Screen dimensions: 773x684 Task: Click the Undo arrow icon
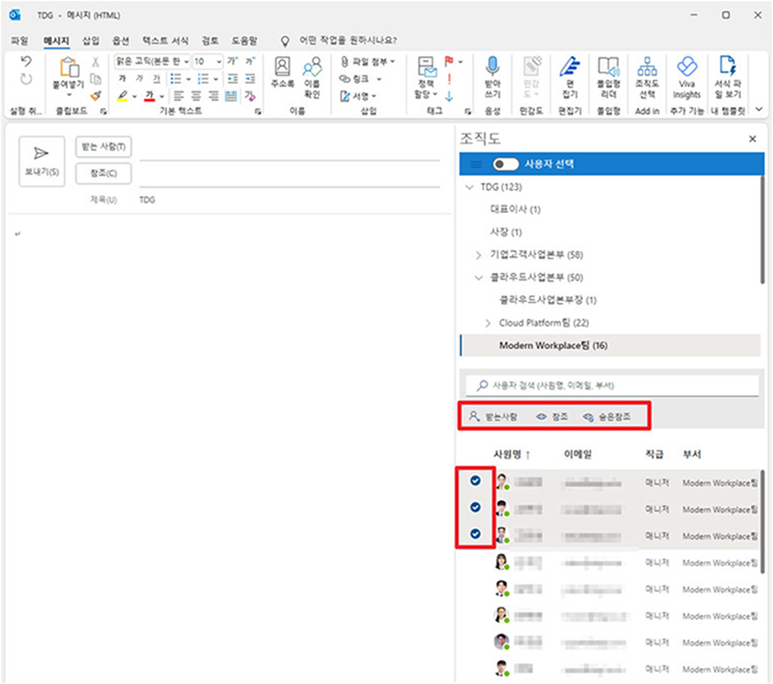[26, 61]
